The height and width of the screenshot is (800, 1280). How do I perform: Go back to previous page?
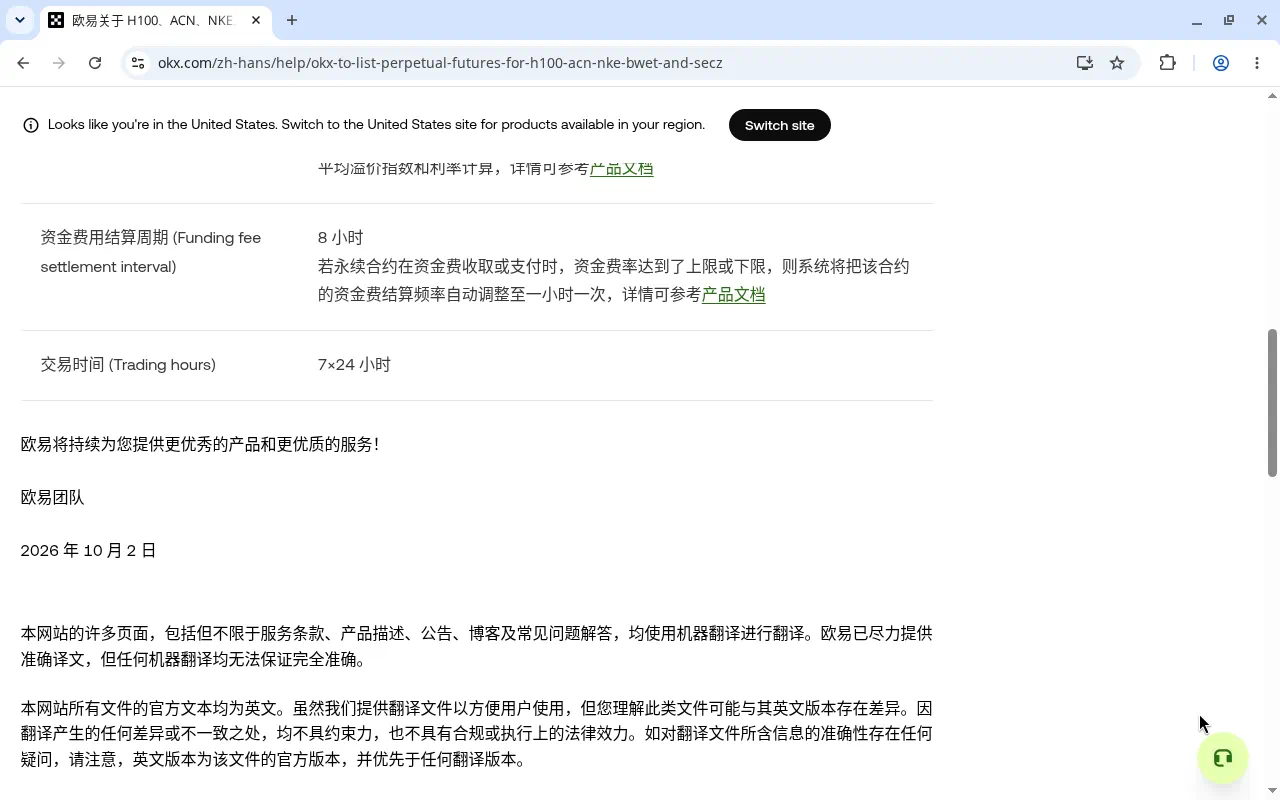click(x=23, y=63)
